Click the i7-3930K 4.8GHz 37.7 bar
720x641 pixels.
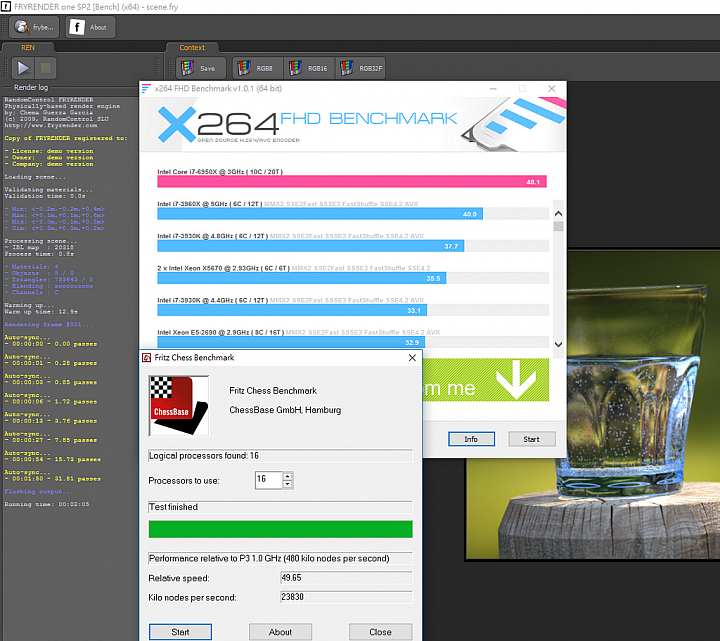coord(310,246)
